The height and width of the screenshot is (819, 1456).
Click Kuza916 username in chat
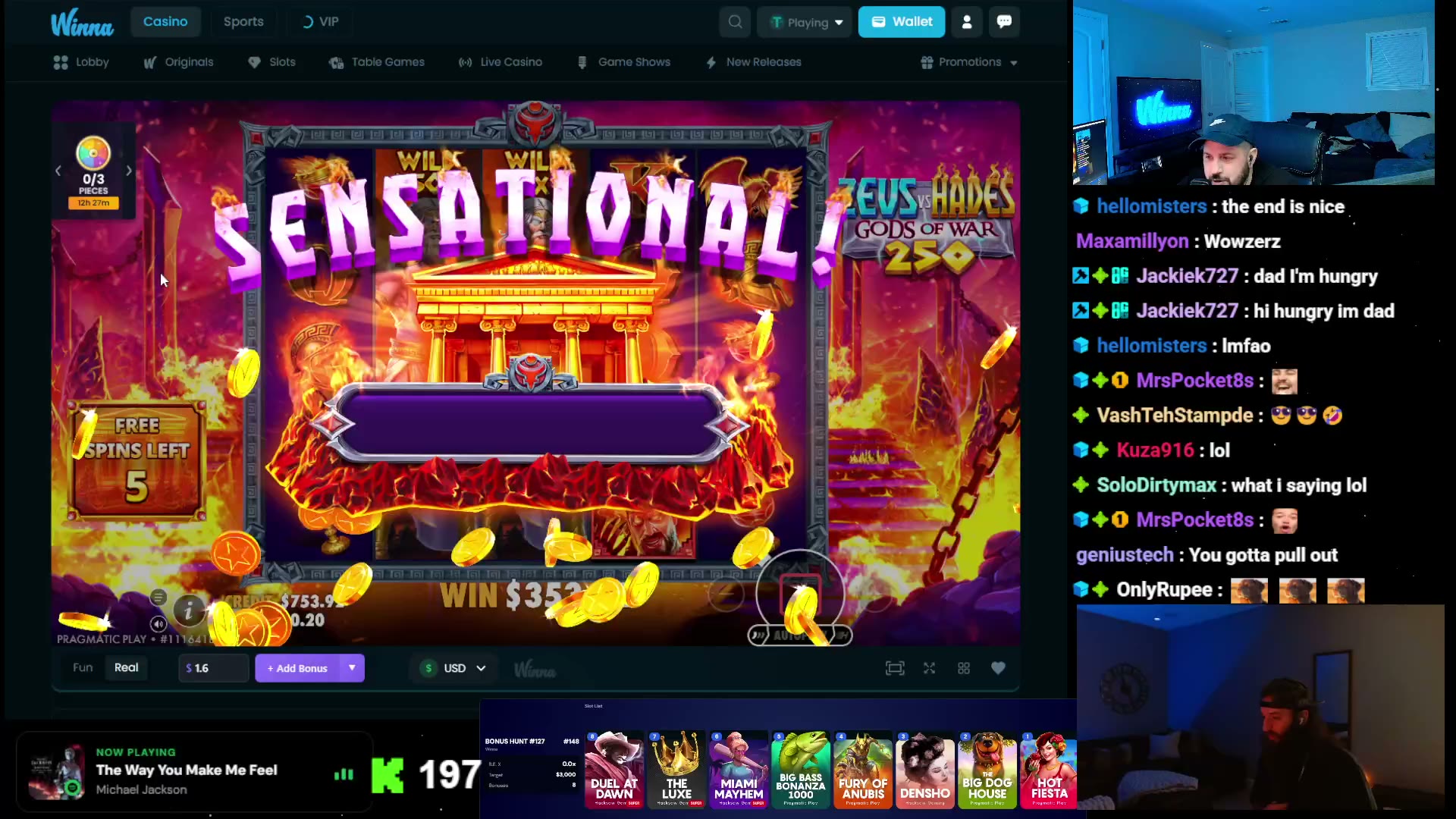coord(1155,450)
